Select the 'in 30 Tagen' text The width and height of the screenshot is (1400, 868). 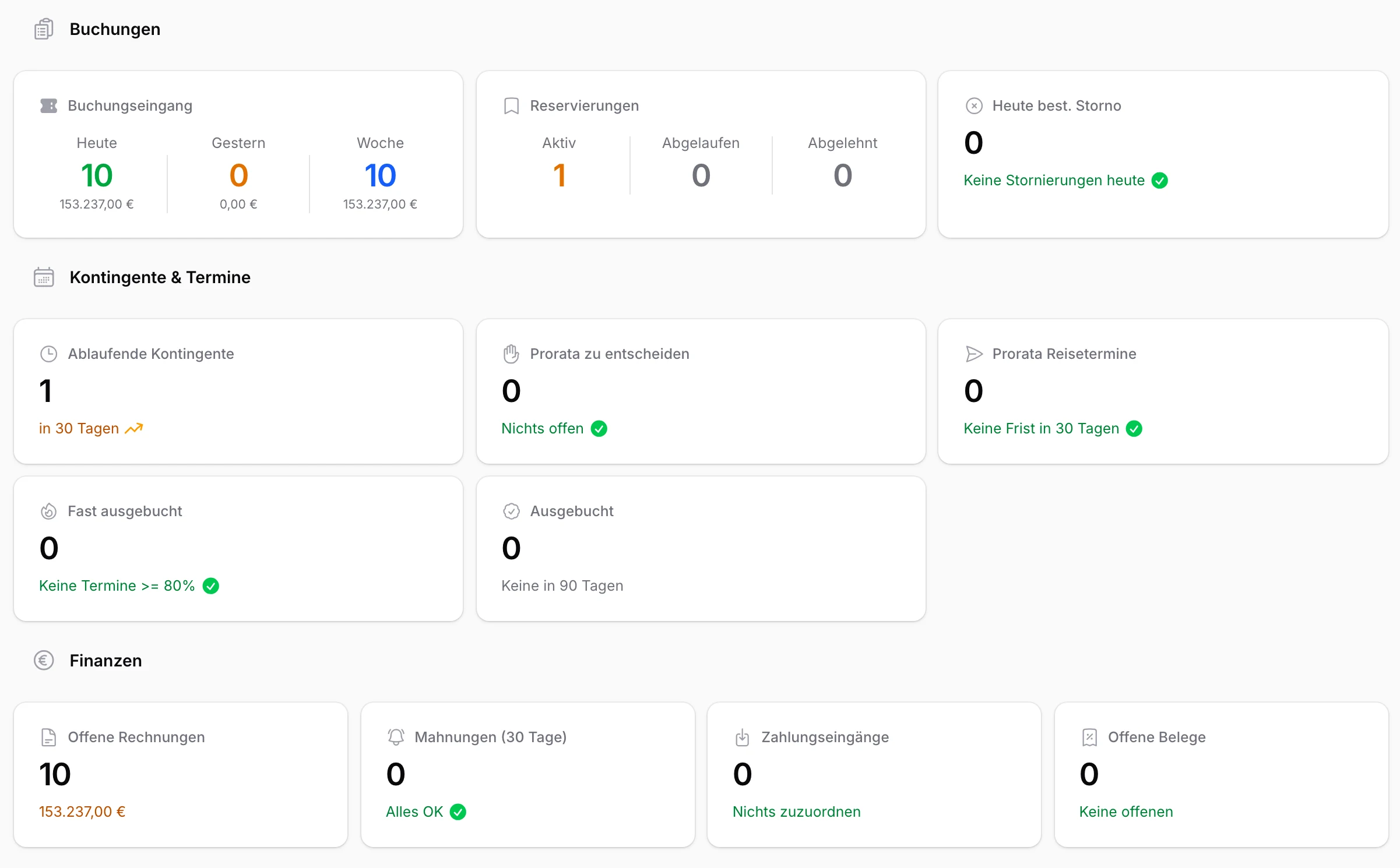79,429
